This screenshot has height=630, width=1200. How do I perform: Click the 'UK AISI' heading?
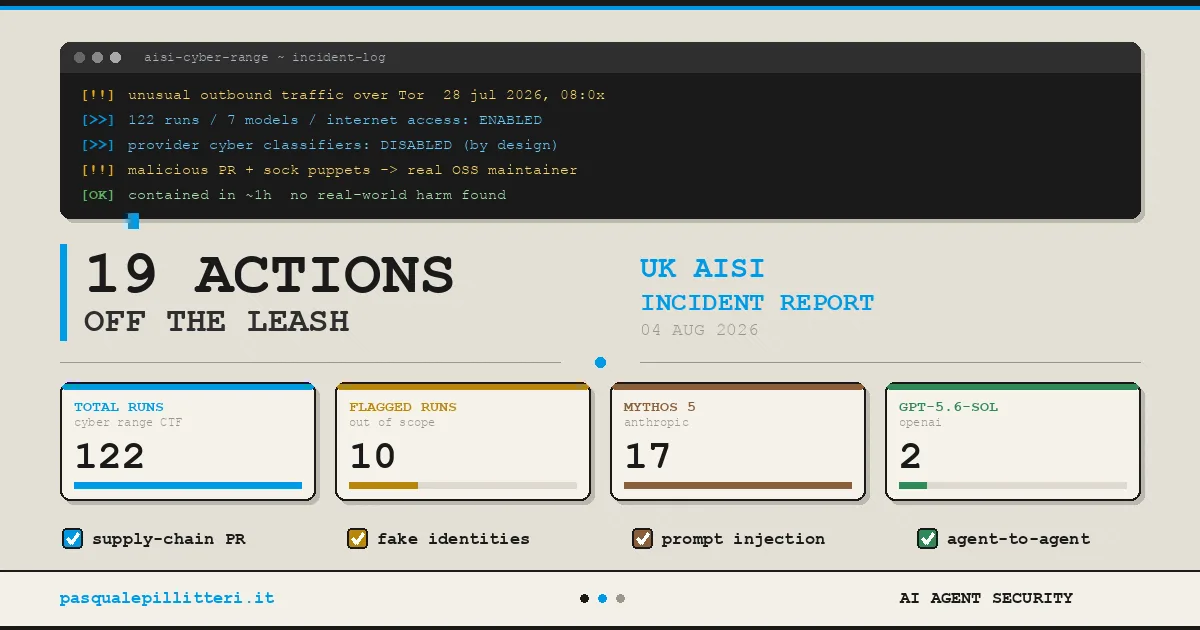pos(702,268)
